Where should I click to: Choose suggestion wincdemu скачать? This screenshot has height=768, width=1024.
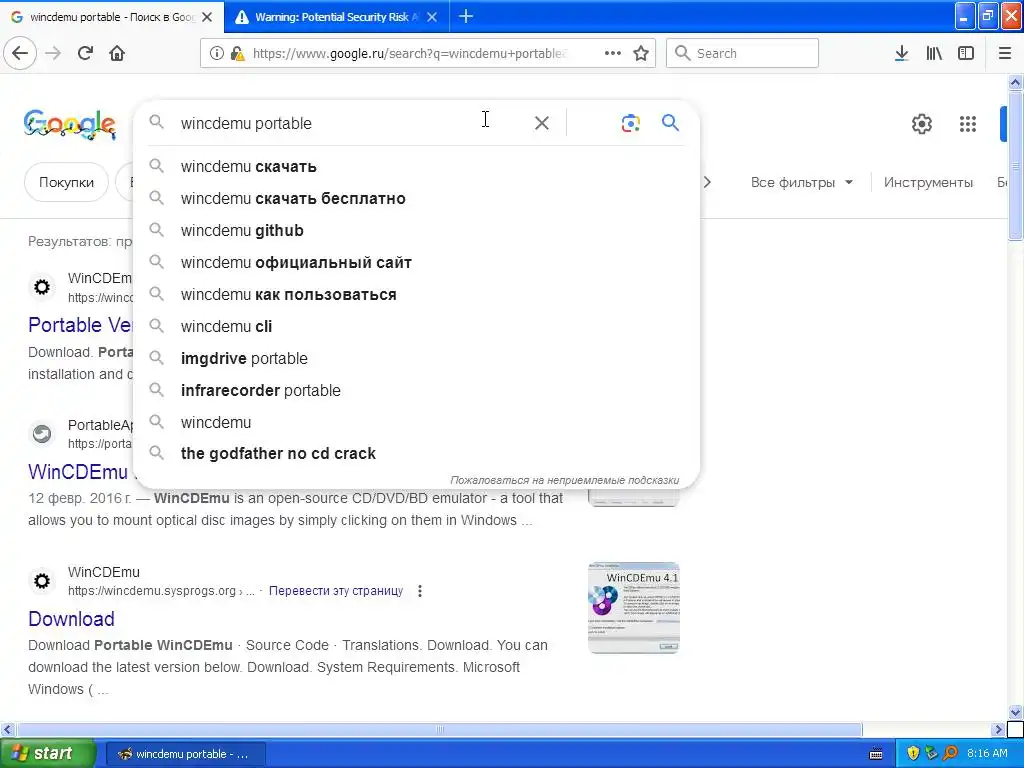click(416, 167)
